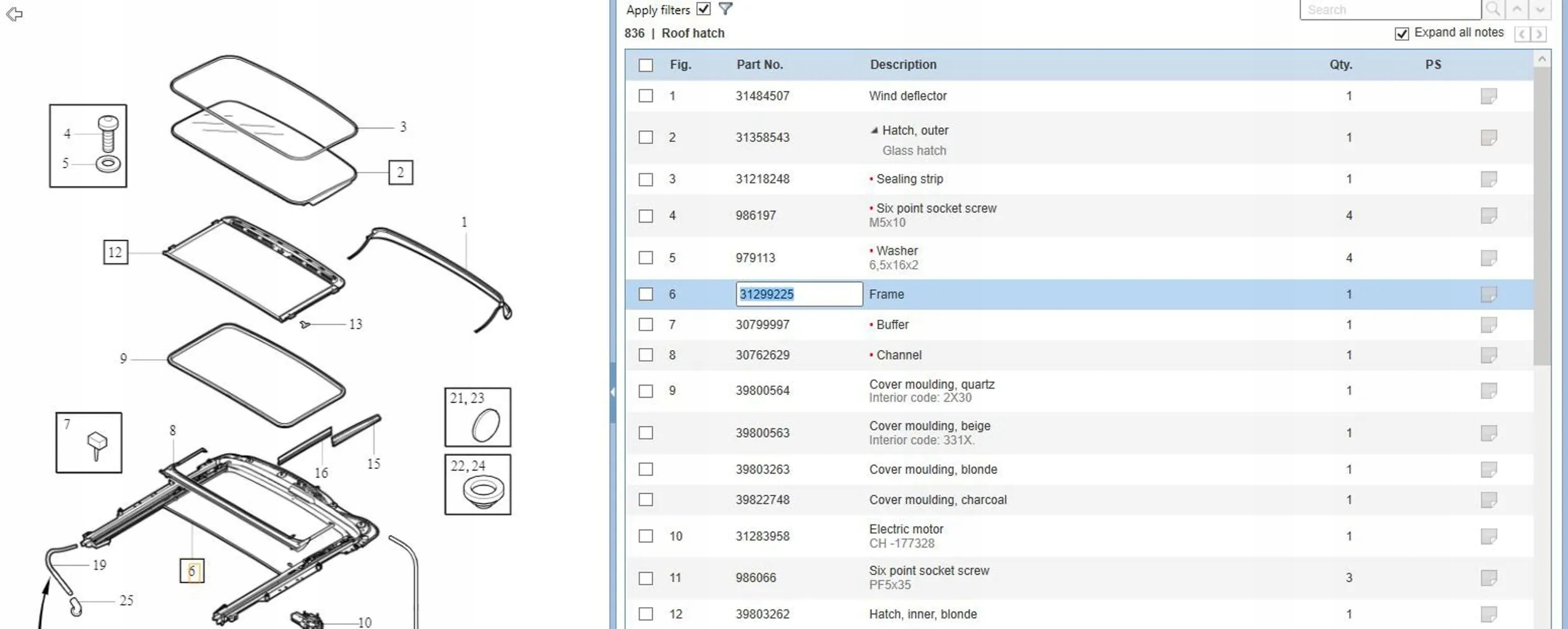Image resolution: width=1568 pixels, height=629 pixels.
Task: Click callout number 3 in diagram
Action: click(x=403, y=127)
